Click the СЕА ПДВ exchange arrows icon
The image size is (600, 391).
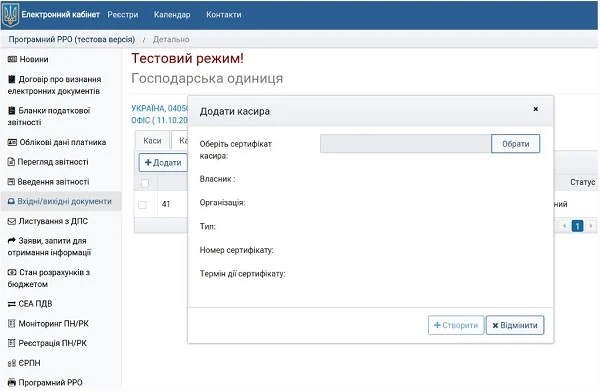pos(12,304)
